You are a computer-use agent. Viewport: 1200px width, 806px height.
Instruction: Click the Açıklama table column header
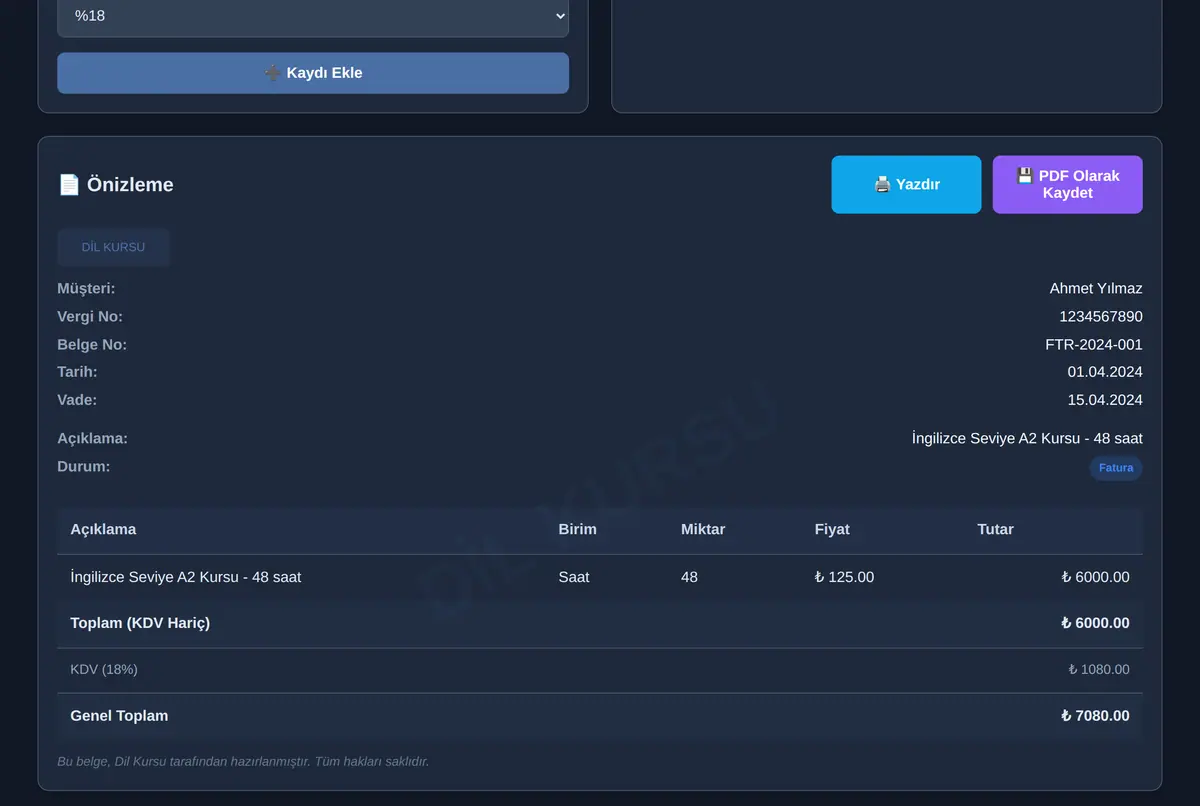[103, 529]
